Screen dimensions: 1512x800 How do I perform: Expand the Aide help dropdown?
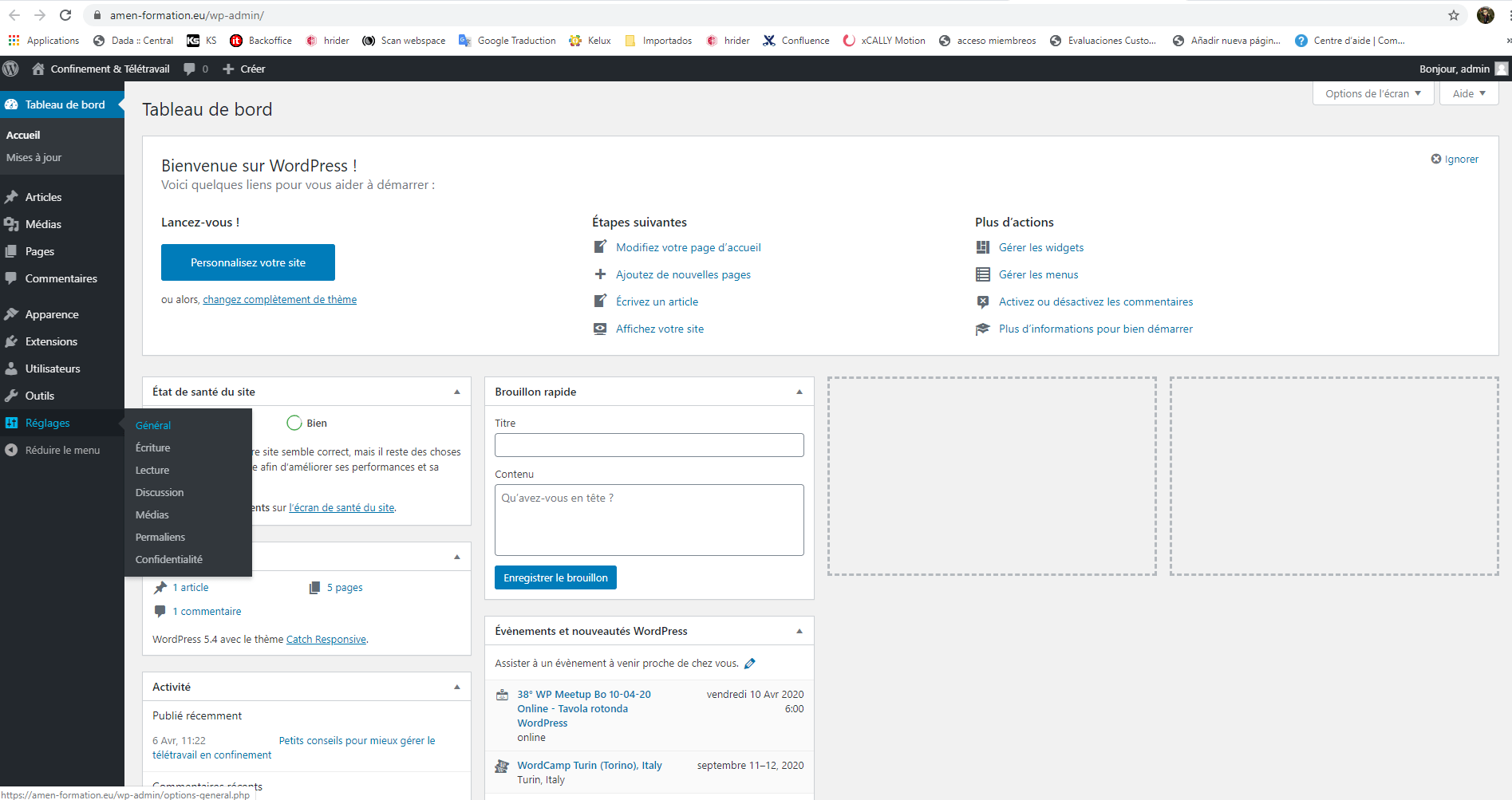click(1469, 93)
